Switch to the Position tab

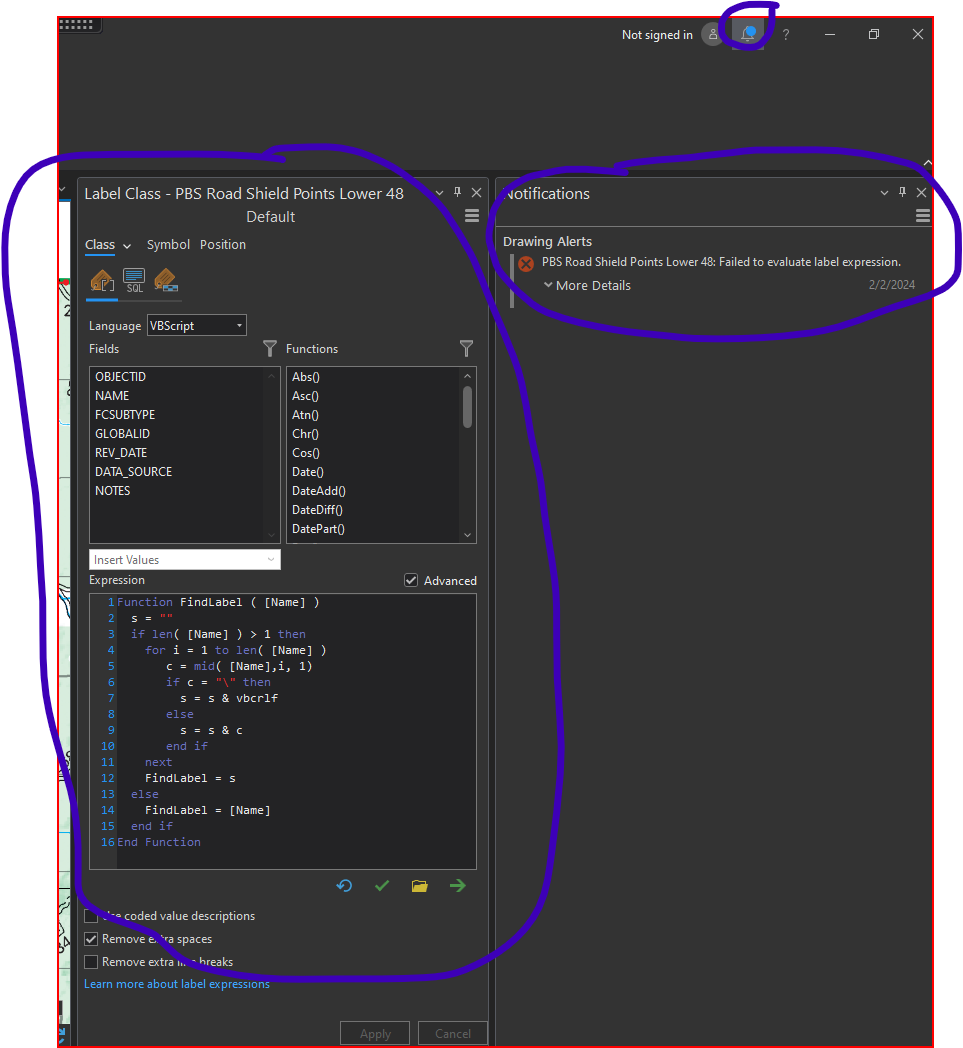[223, 245]
